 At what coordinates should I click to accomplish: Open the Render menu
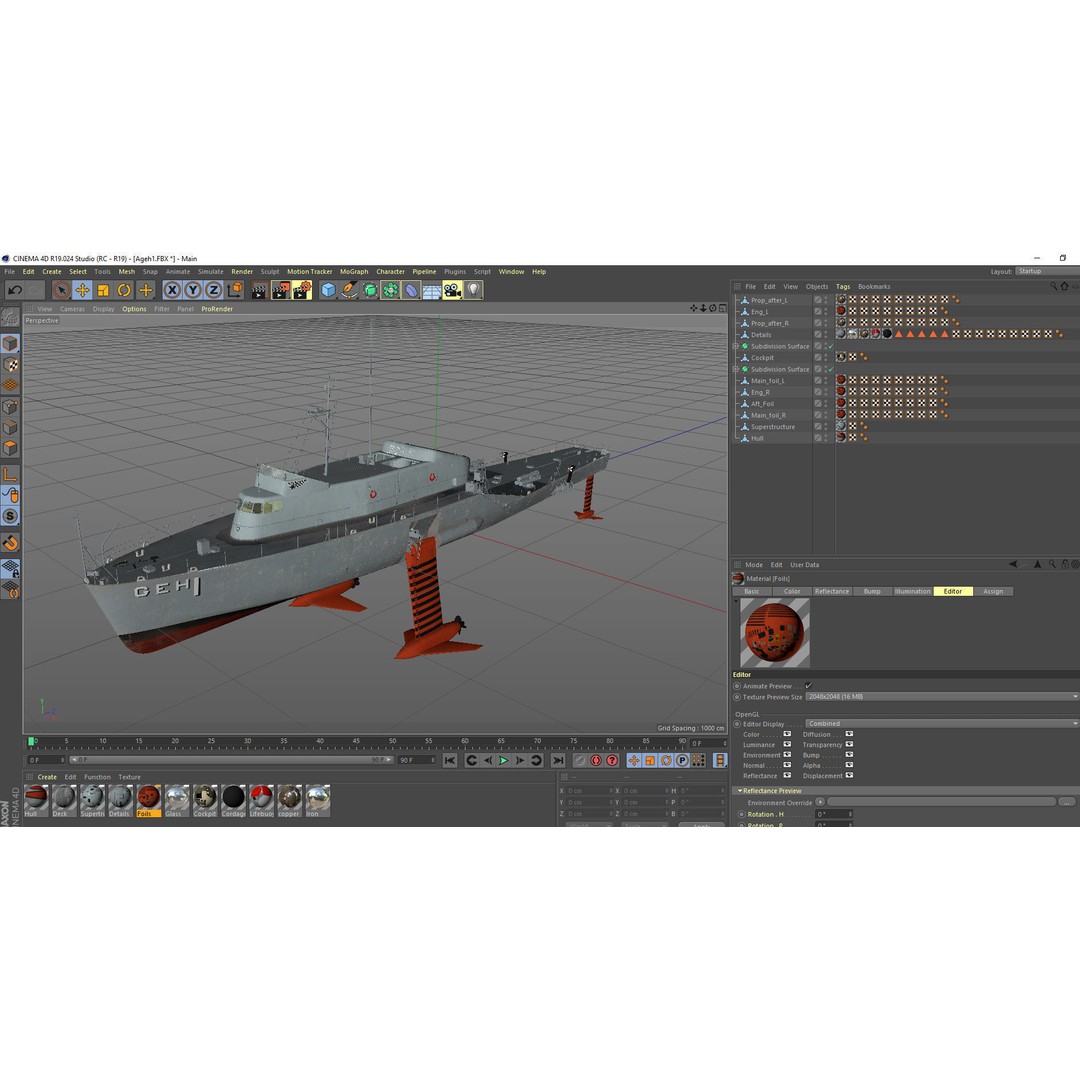point(242,271)
